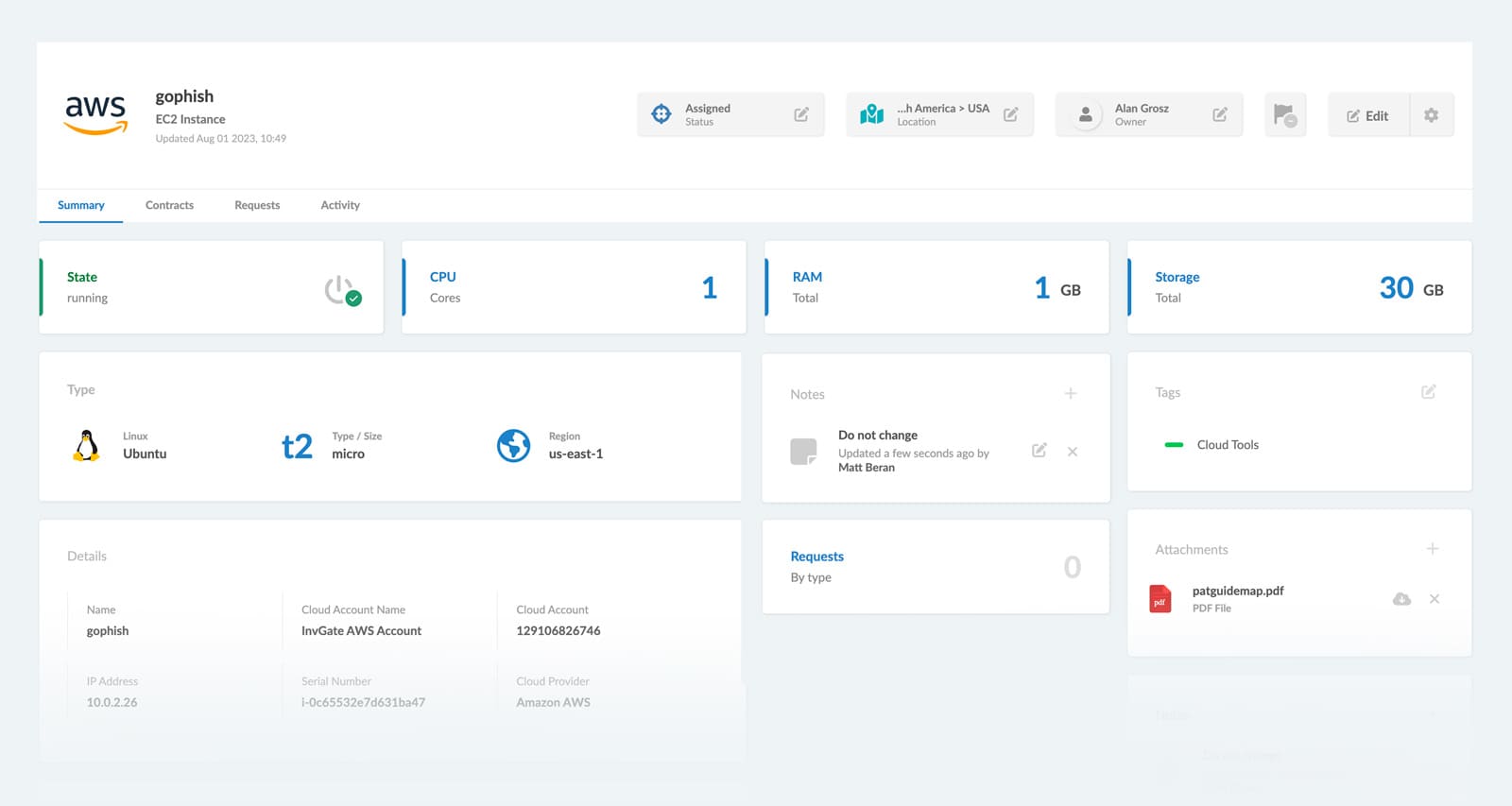1512x806 pixels.
Task: Click the Requests count 0
Action: pos(1072,567)
